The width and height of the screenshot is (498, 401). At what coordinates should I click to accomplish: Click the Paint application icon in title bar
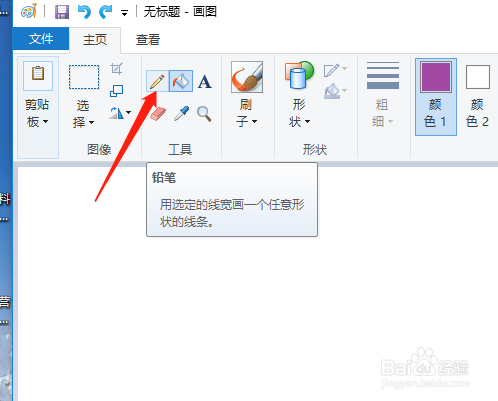pyautogui.click(x=29, y=12)
